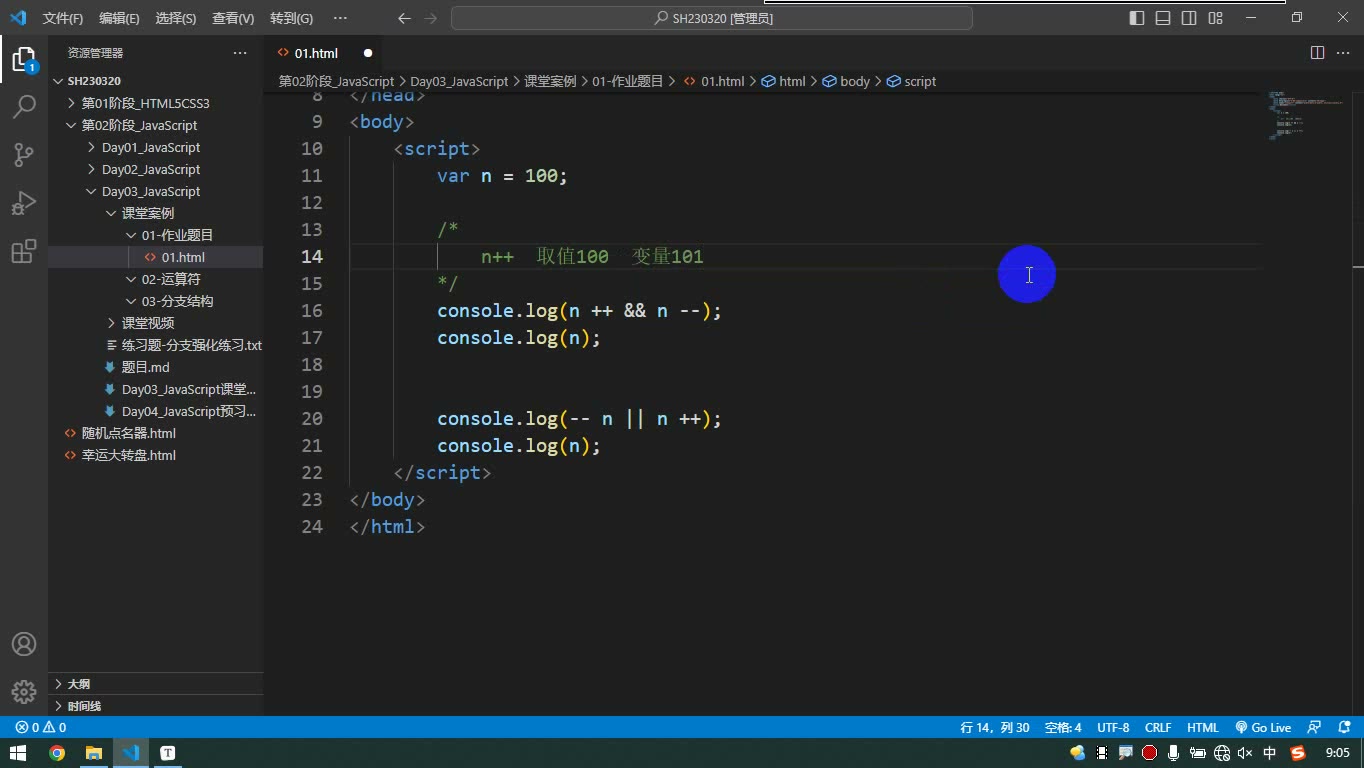Open the 文件(F) menu

coord(63,18)
